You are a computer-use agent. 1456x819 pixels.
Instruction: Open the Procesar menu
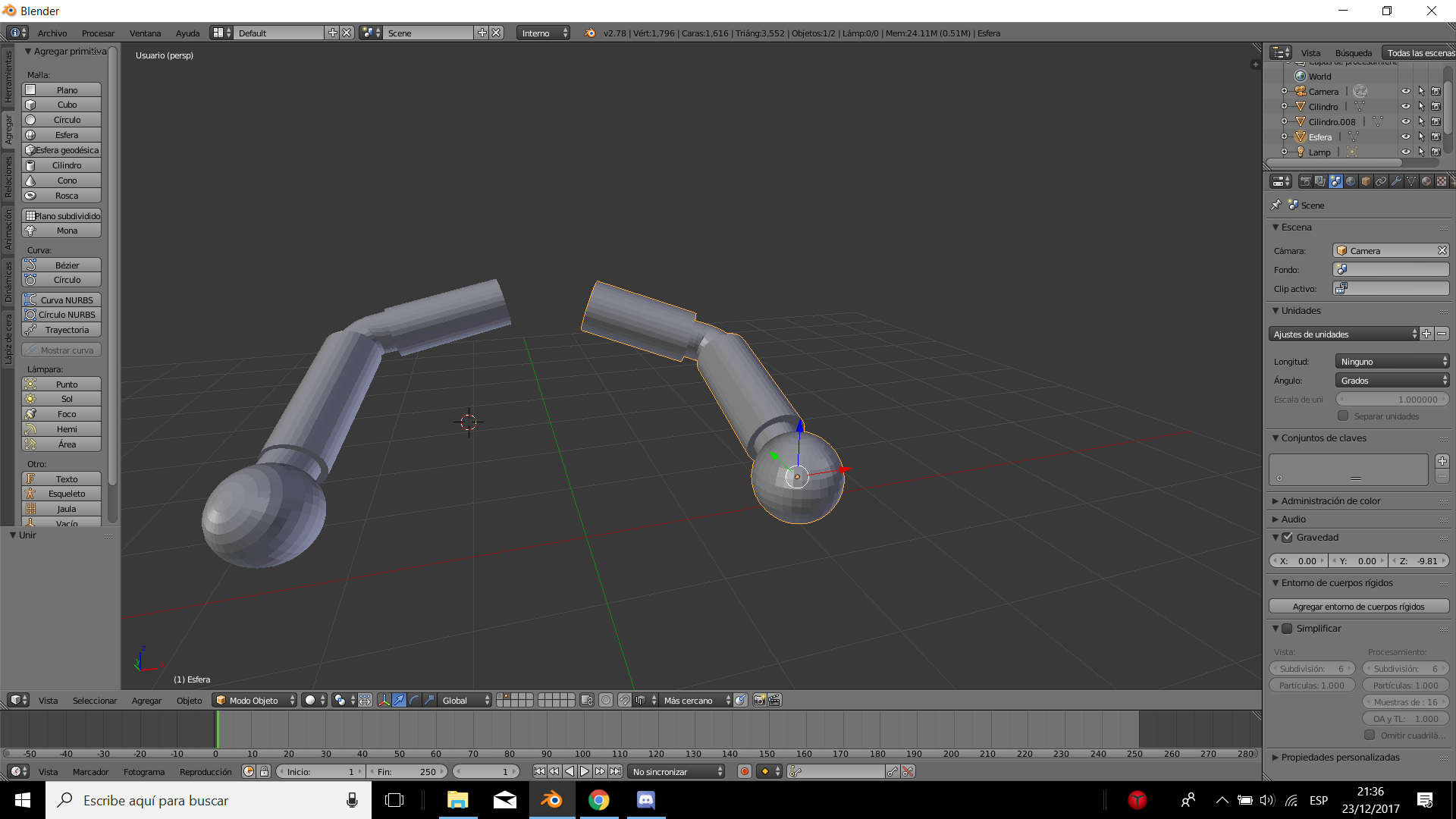[x=98, y=33]
